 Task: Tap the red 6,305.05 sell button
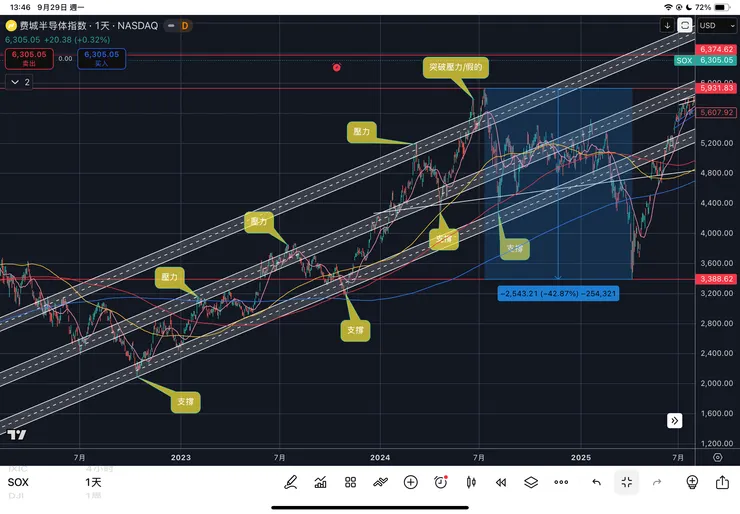[x=29, y=59]
